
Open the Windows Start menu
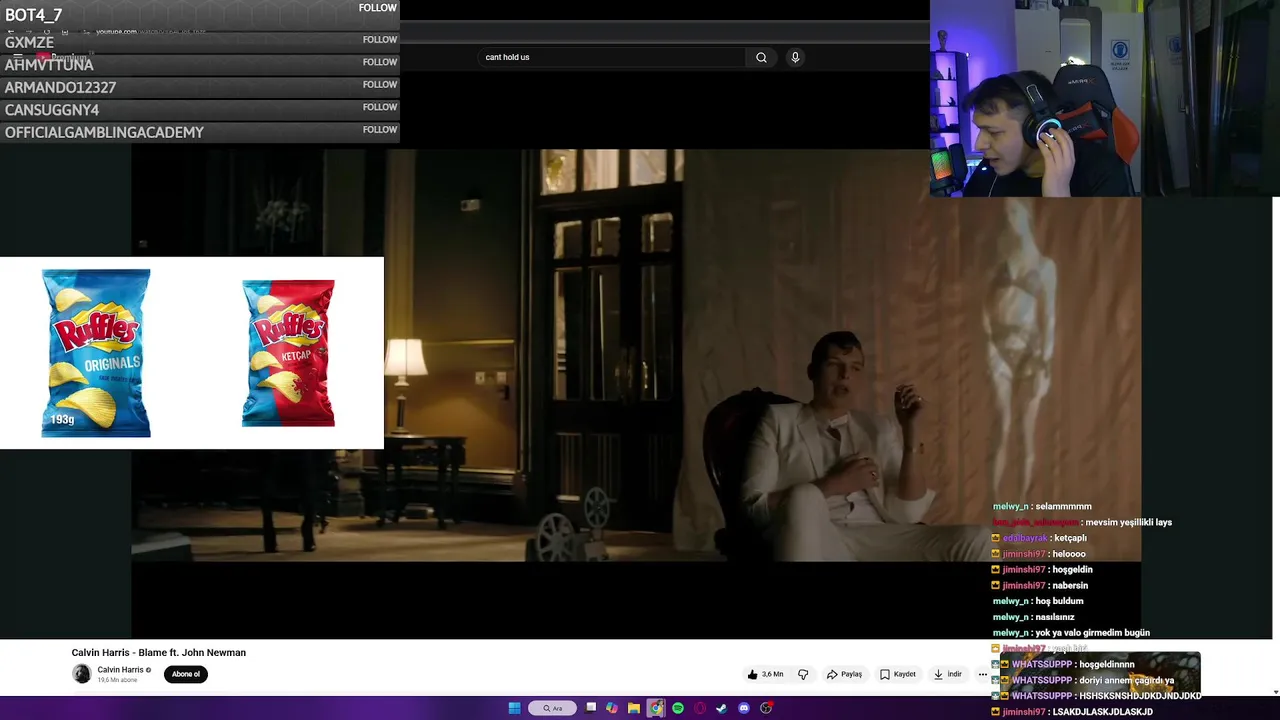pyautogui.click(x=514, y=708)
